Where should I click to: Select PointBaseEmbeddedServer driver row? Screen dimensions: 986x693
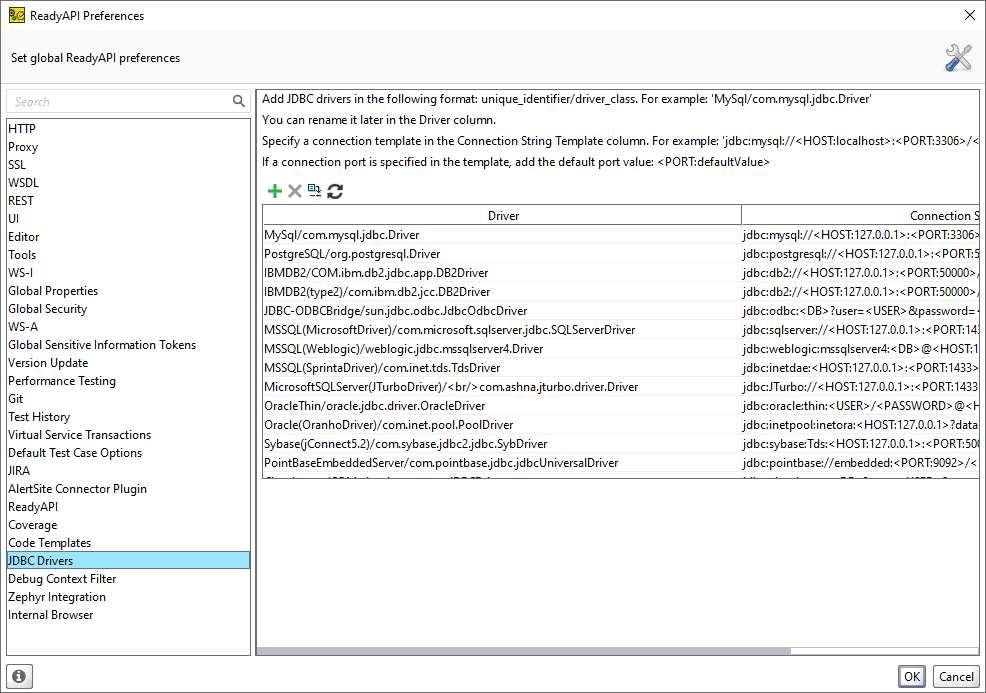click(502, 463)
